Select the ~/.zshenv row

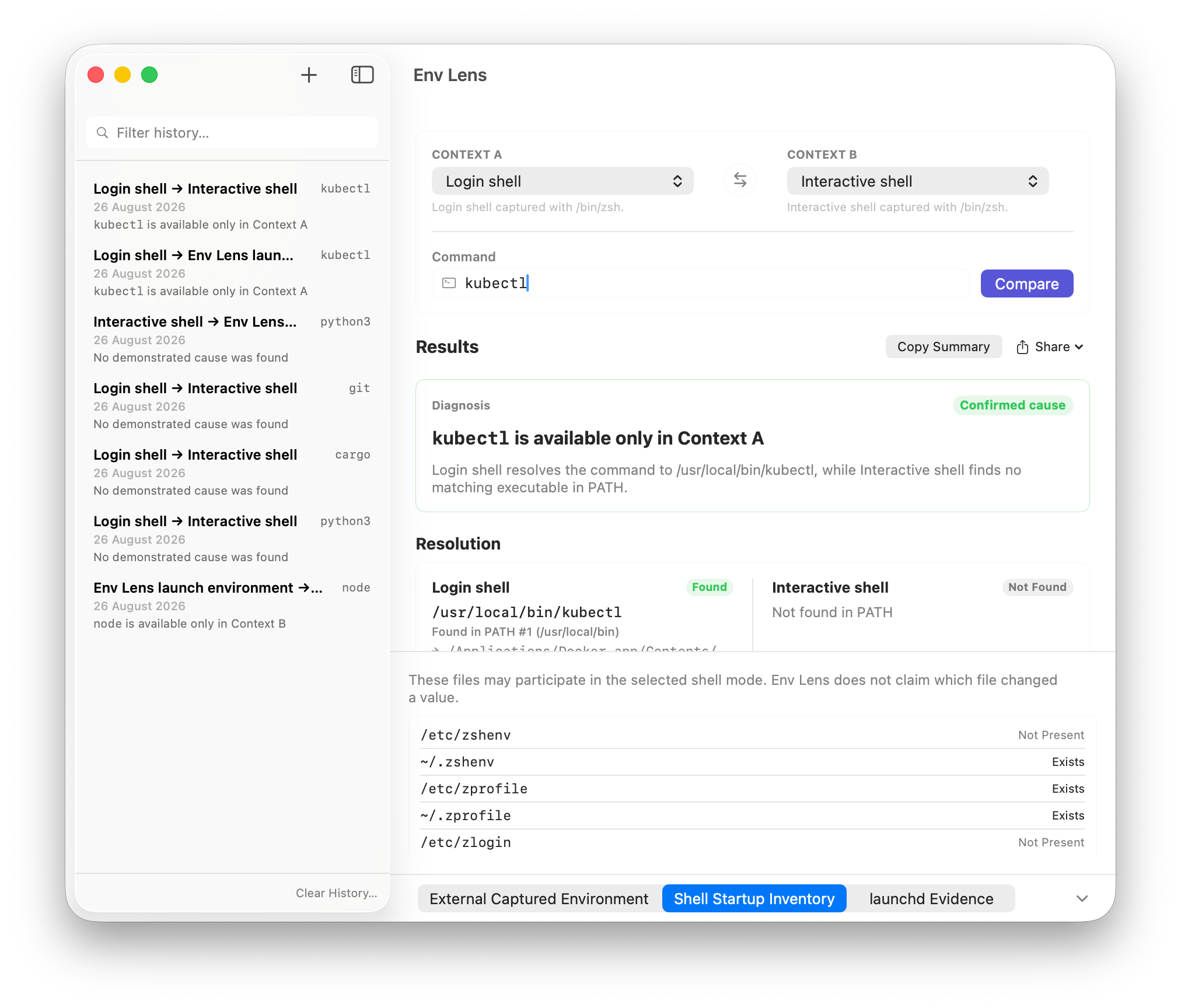(x=752, y=762)
